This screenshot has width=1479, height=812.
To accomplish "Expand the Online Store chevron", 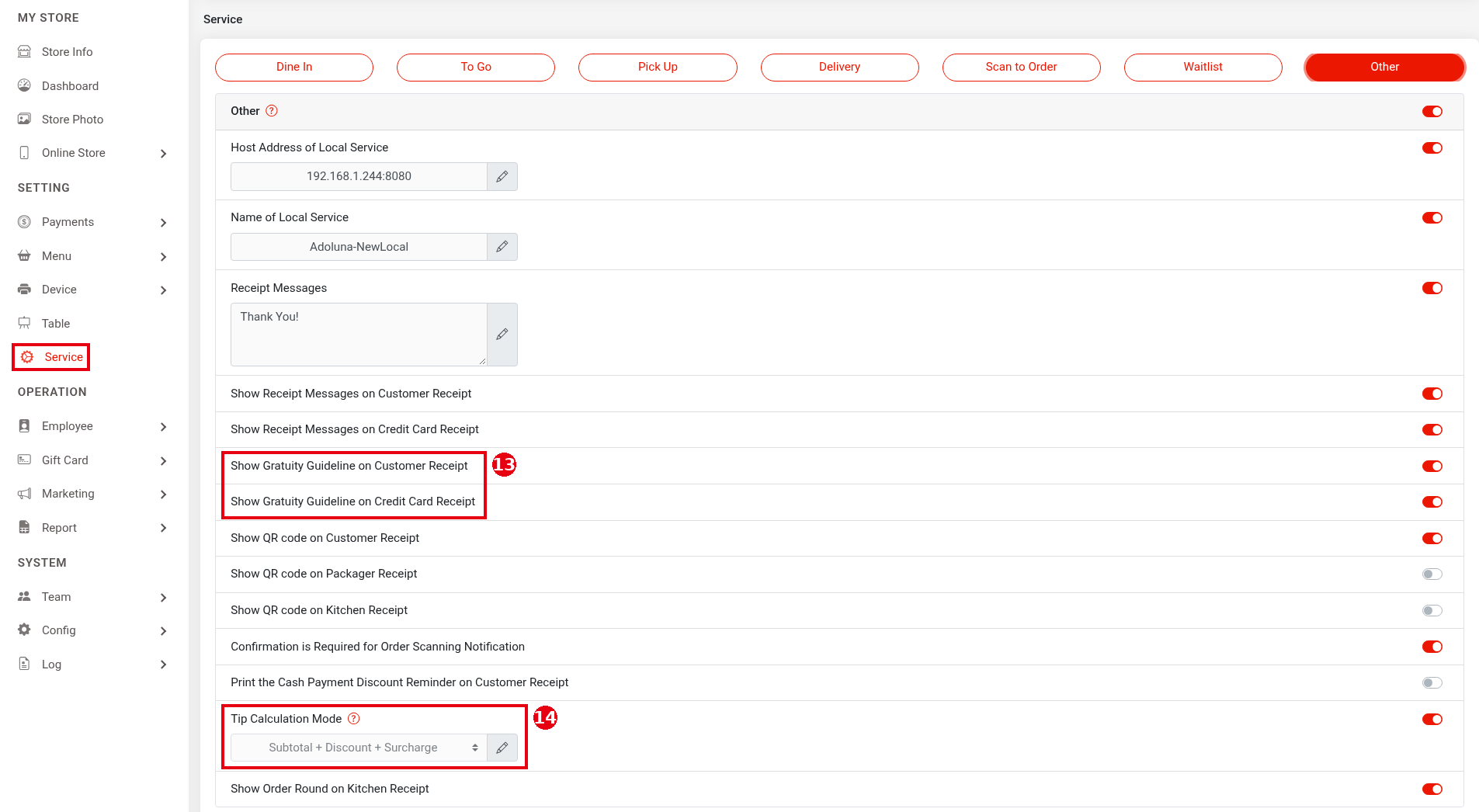I will tap(163, 154).
